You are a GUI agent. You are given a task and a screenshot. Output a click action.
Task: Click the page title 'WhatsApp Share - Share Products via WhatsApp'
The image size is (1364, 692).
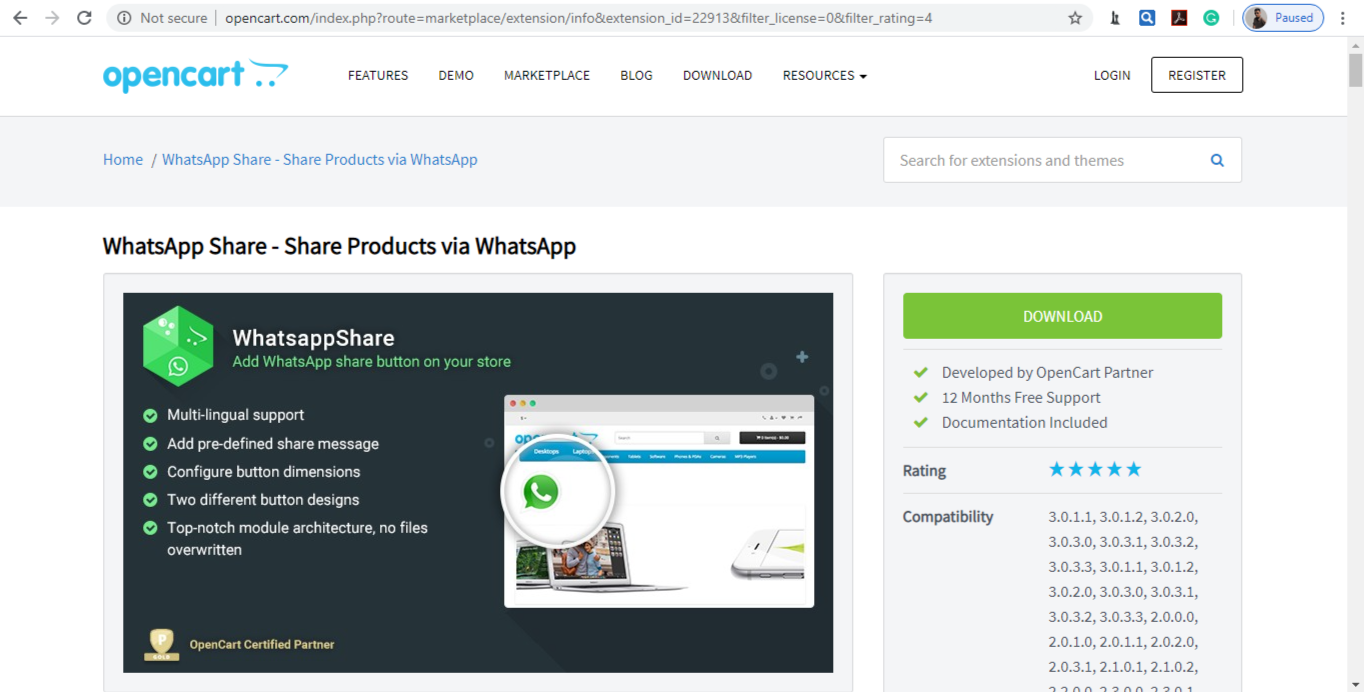point(339,246)
